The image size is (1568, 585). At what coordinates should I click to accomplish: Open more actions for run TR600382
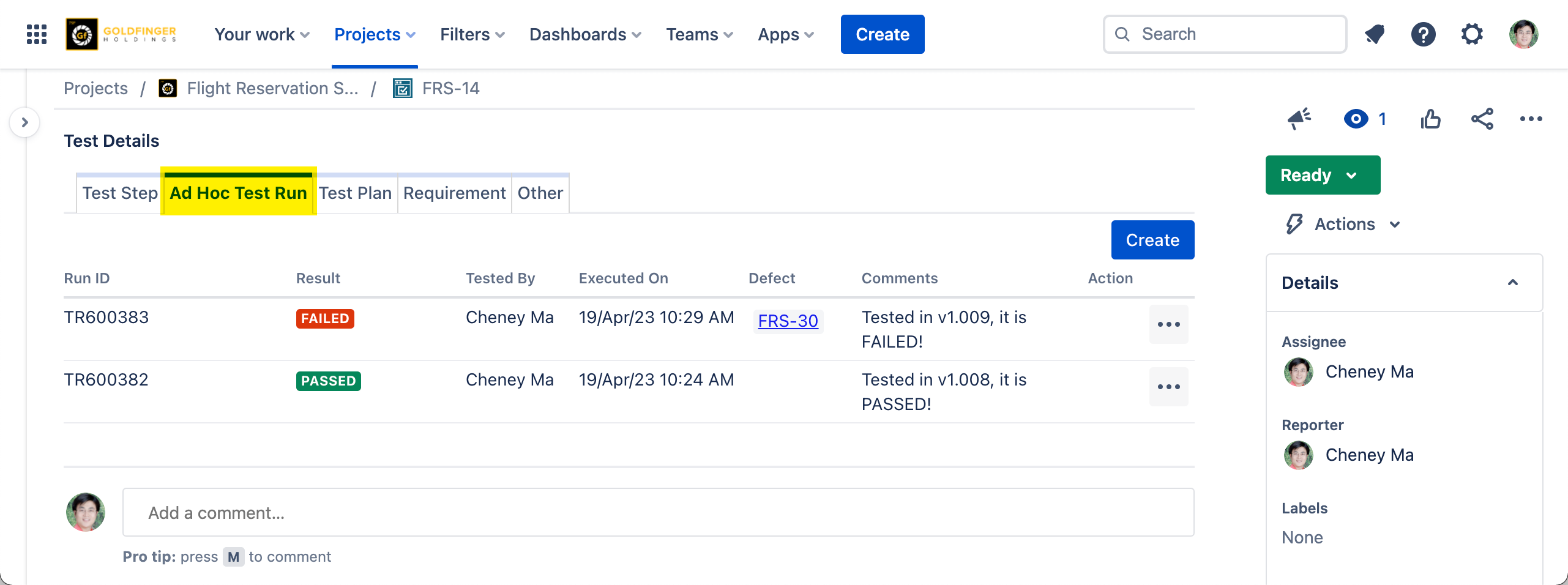tap(1168, 387)
